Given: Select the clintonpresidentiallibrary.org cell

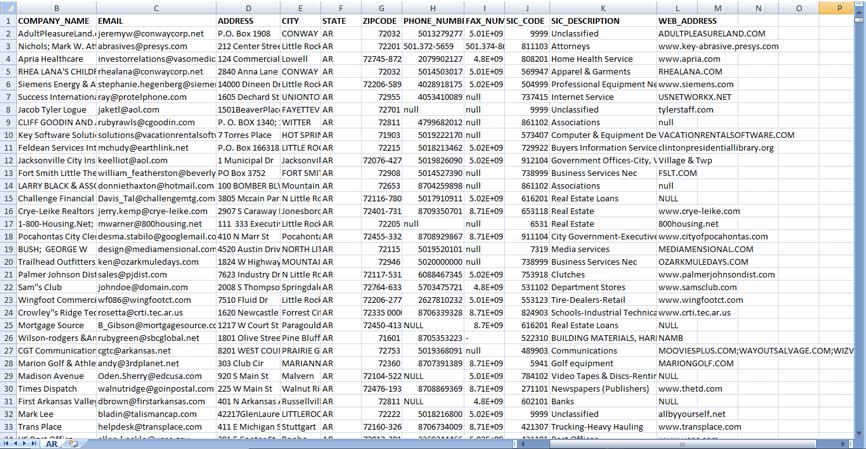Looking at the screenshot, I should click(677, 148).
